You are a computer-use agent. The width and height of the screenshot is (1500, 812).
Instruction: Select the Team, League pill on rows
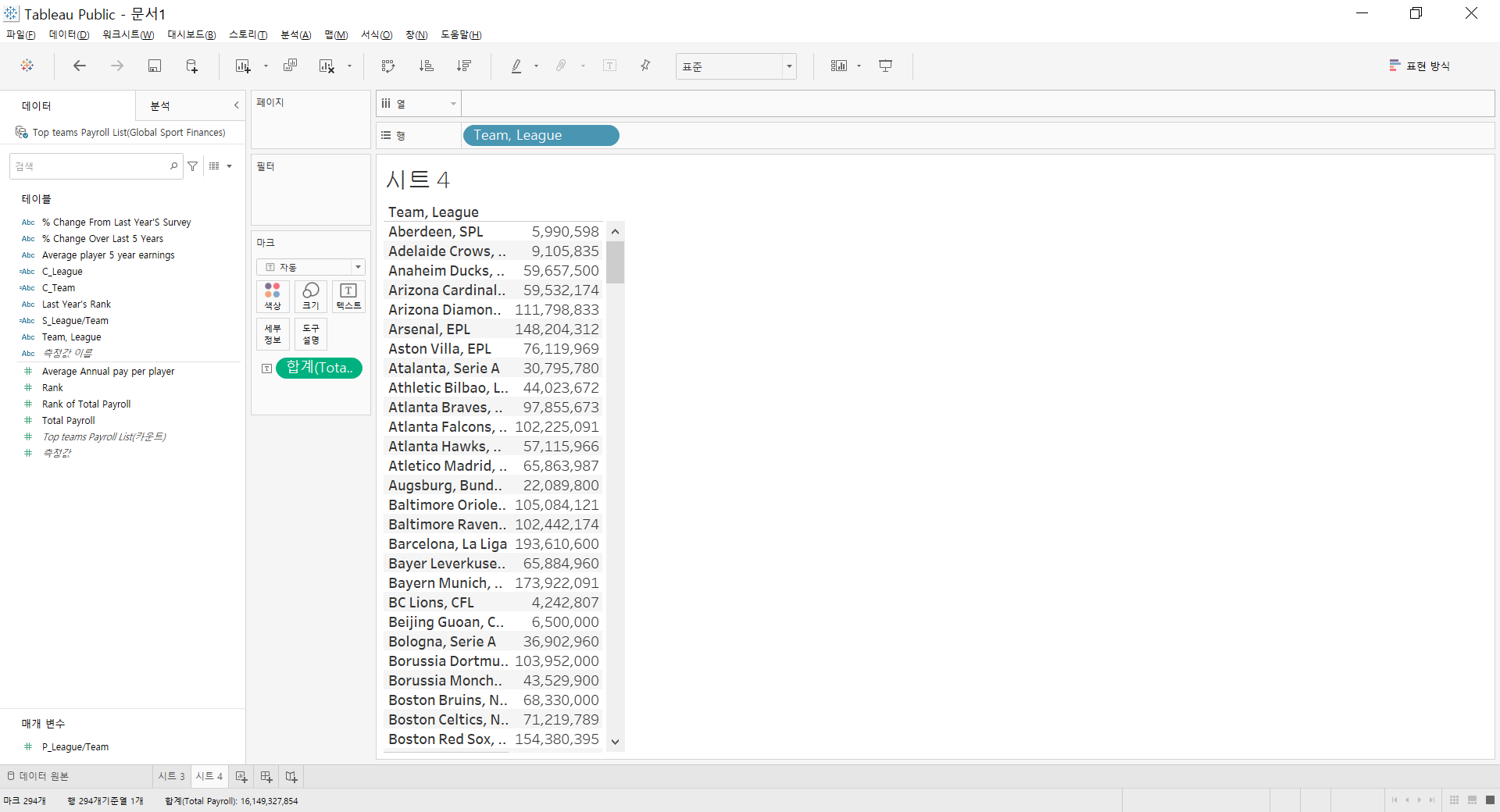click(x=541, y=135)
